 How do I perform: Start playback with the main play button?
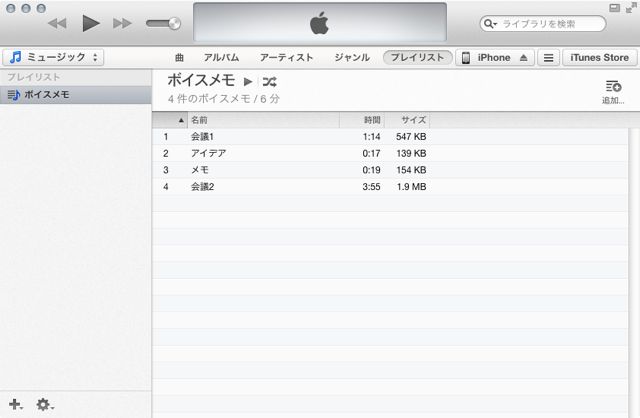click(x=91, y=23)
